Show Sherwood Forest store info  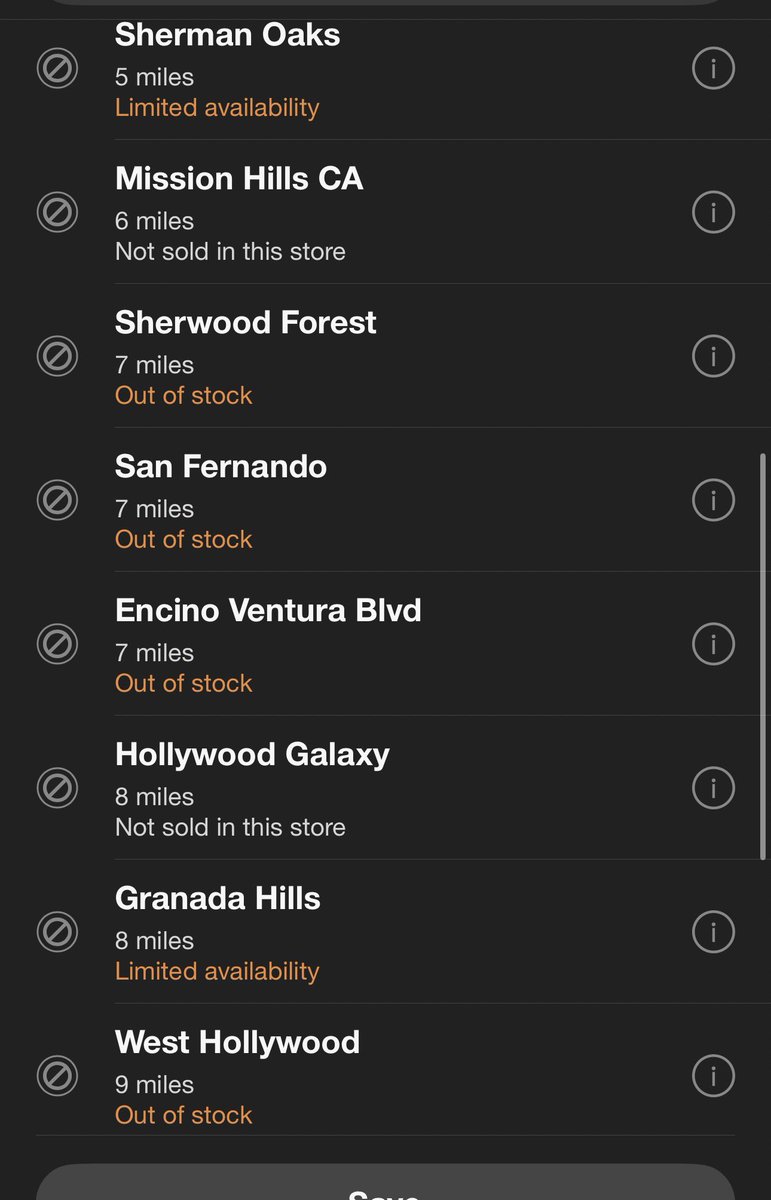point(713,356)
